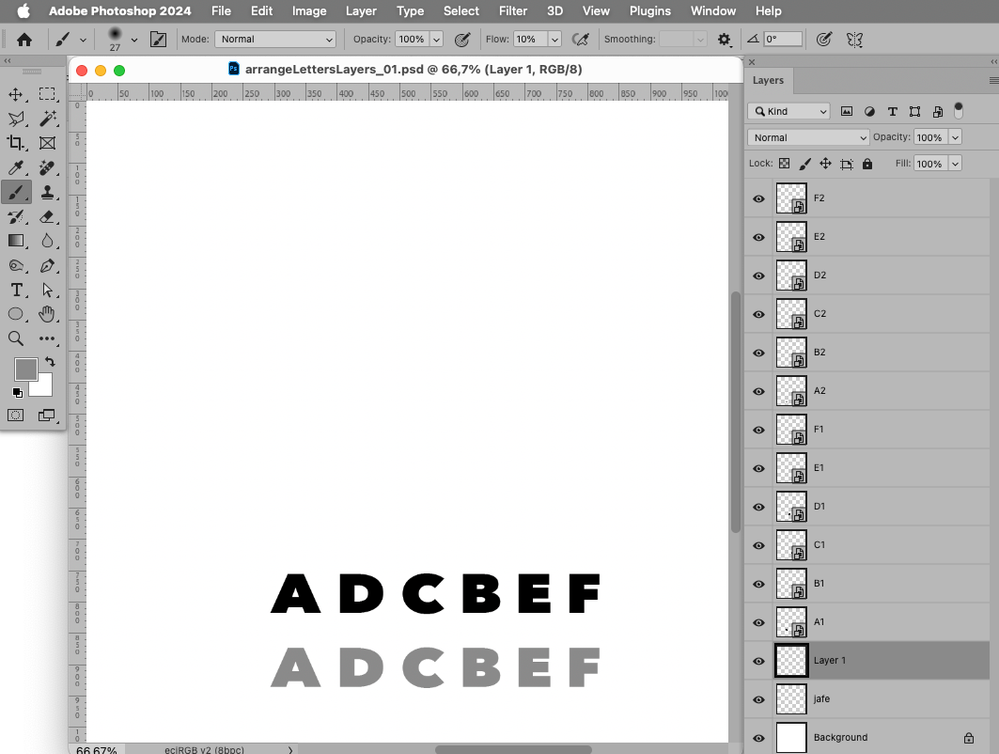Open tool preset picker arrow
Screen dimensions: 999x754
pyautogui.click(x=83, y=40)
